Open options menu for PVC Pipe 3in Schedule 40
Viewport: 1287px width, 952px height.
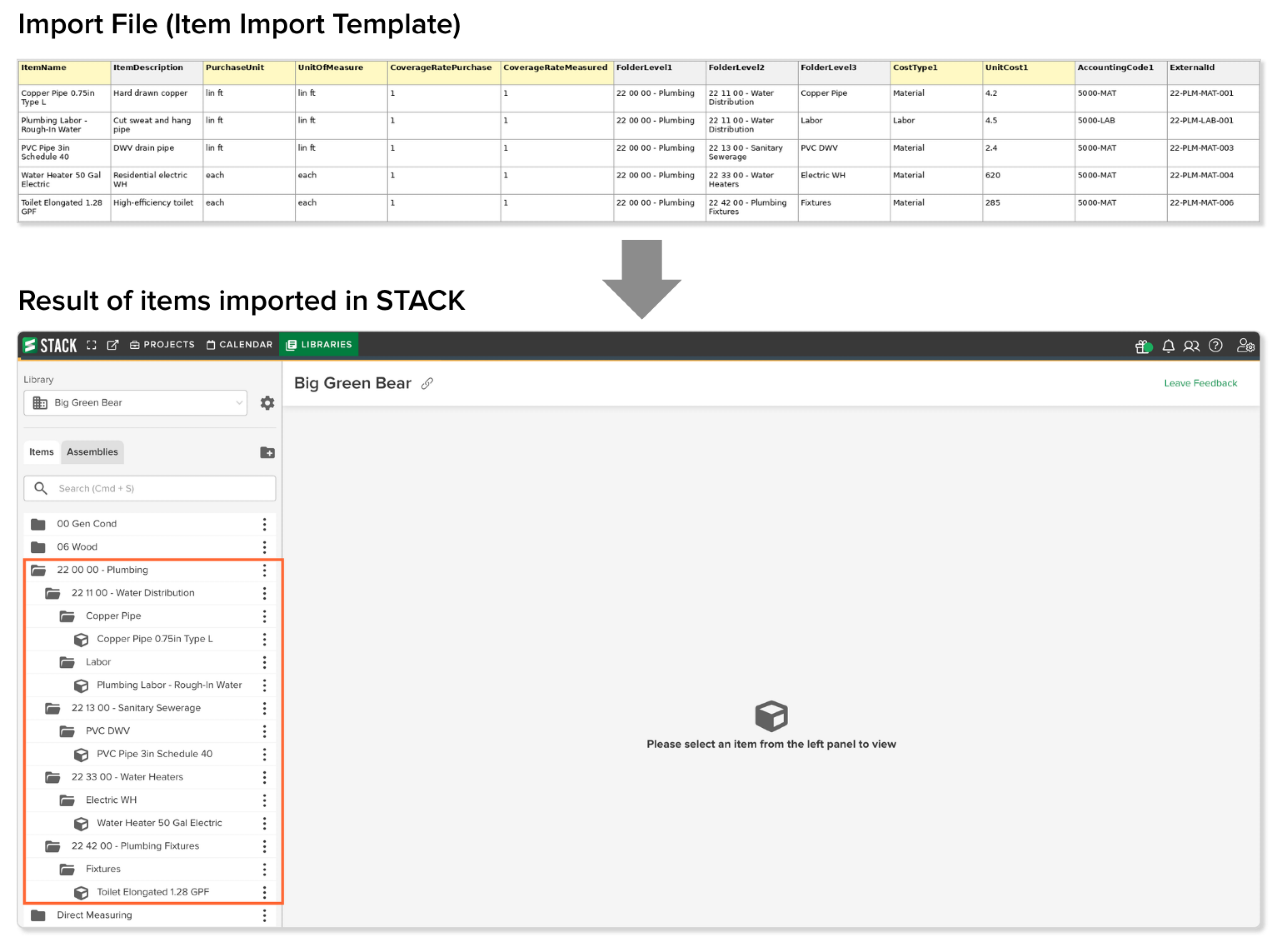click(x=265, y=754)
